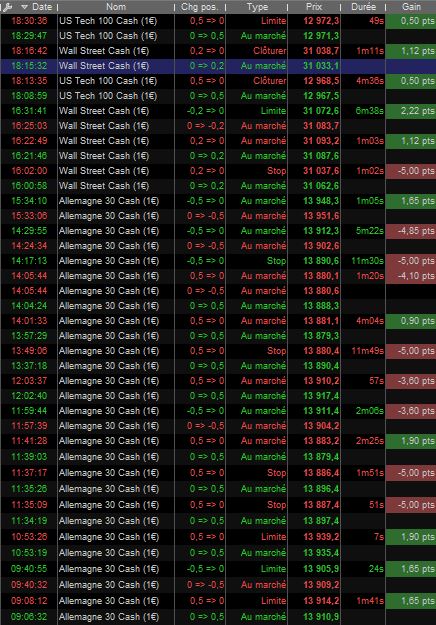The height and width of the screenshot is (625, 436).
Task: Click the 2m06s duration
Action: tap(370, 411)
